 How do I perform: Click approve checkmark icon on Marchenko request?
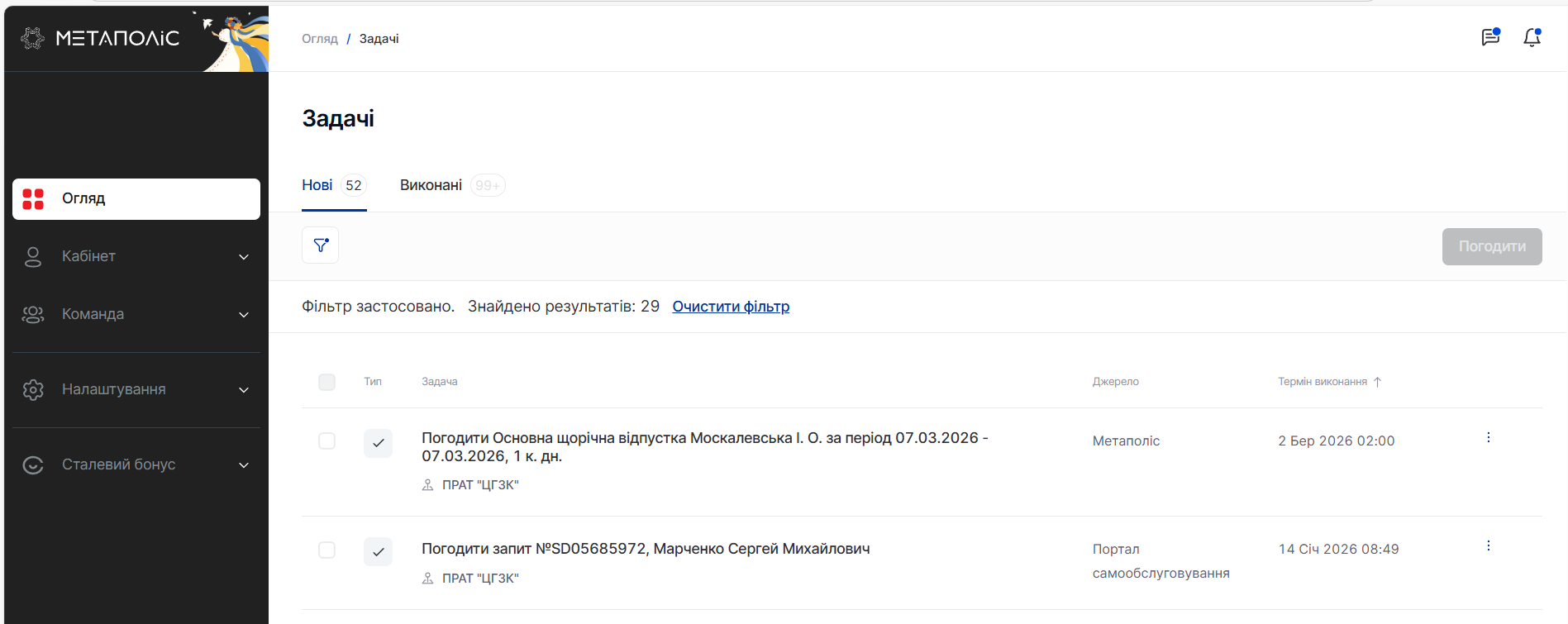pos(378,551)
